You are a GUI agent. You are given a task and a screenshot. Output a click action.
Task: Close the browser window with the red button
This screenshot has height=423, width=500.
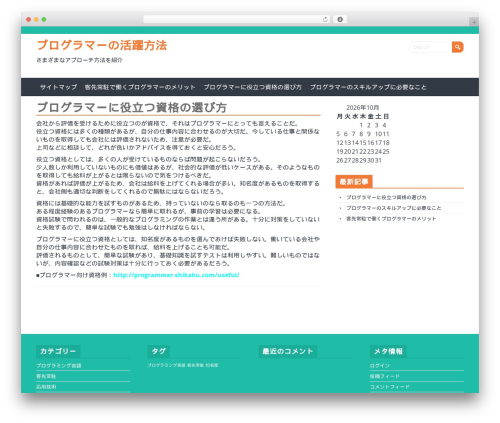click(29, 19)
